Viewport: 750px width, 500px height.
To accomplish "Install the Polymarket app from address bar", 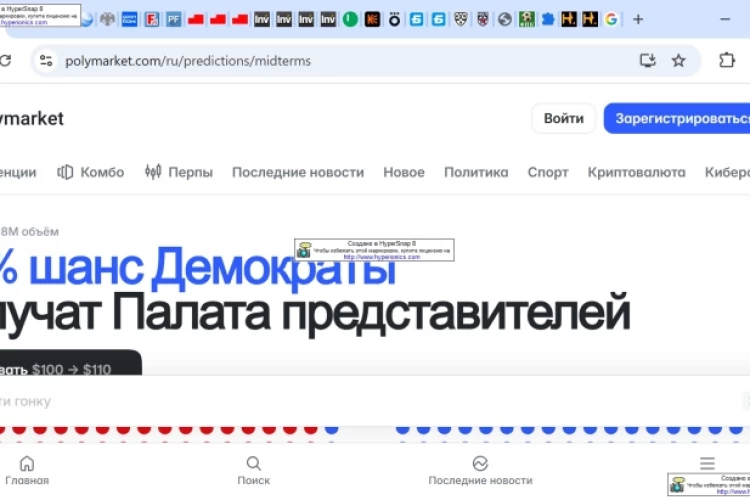I will click(x=648, y=61).
